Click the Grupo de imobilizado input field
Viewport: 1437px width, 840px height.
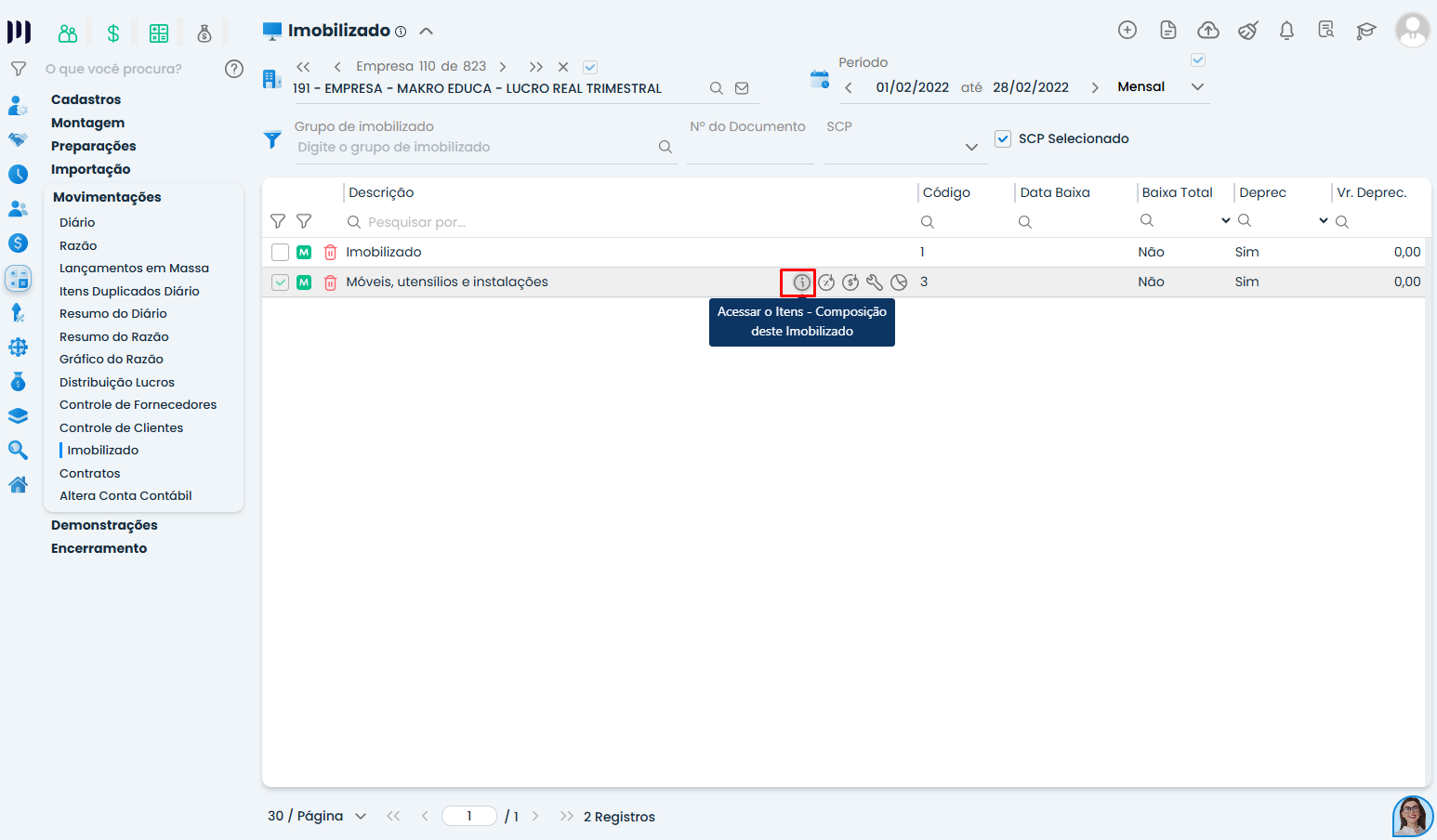(x=476, y=147)
